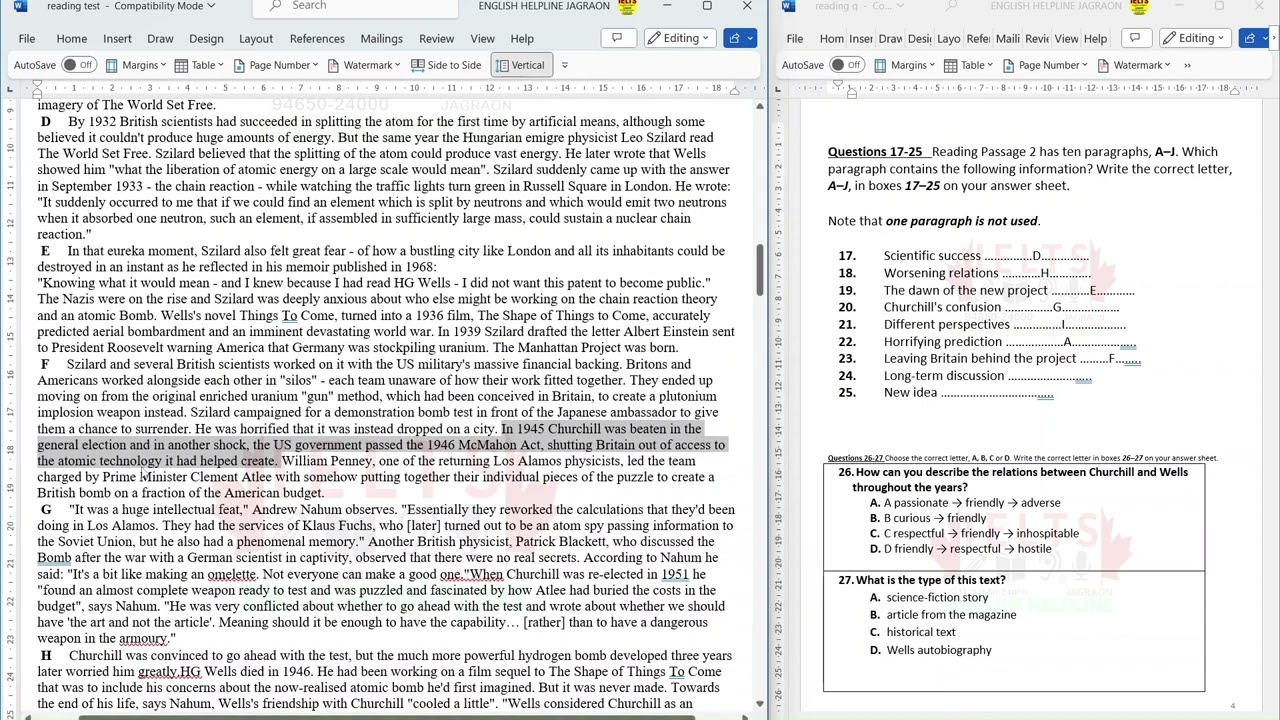Open Margins dropdown in left window
1280x720 pixels.
pyautogui.click(x=136, y=65)
